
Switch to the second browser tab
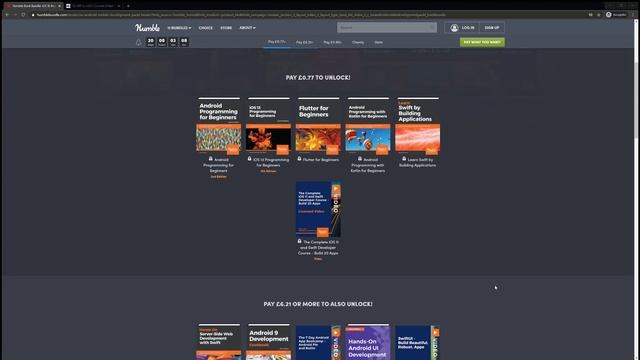click(x=93, y=6)
